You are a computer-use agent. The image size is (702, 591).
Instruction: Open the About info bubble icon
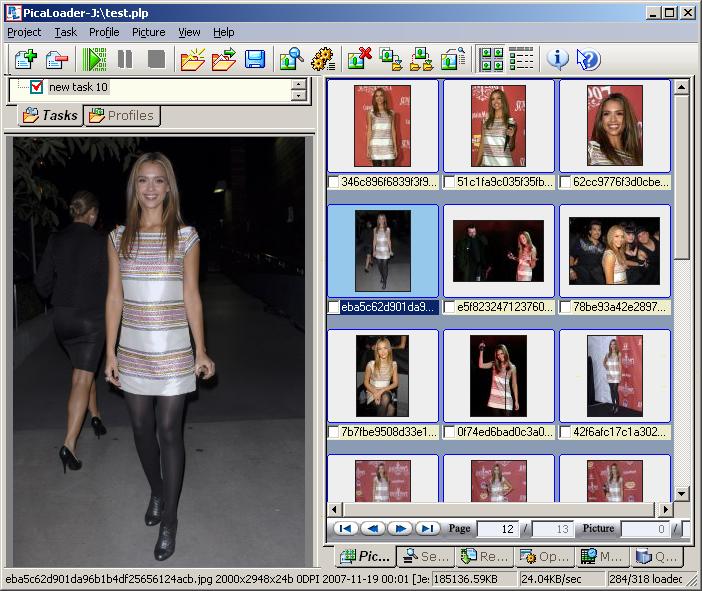click(x=557, y=59)
